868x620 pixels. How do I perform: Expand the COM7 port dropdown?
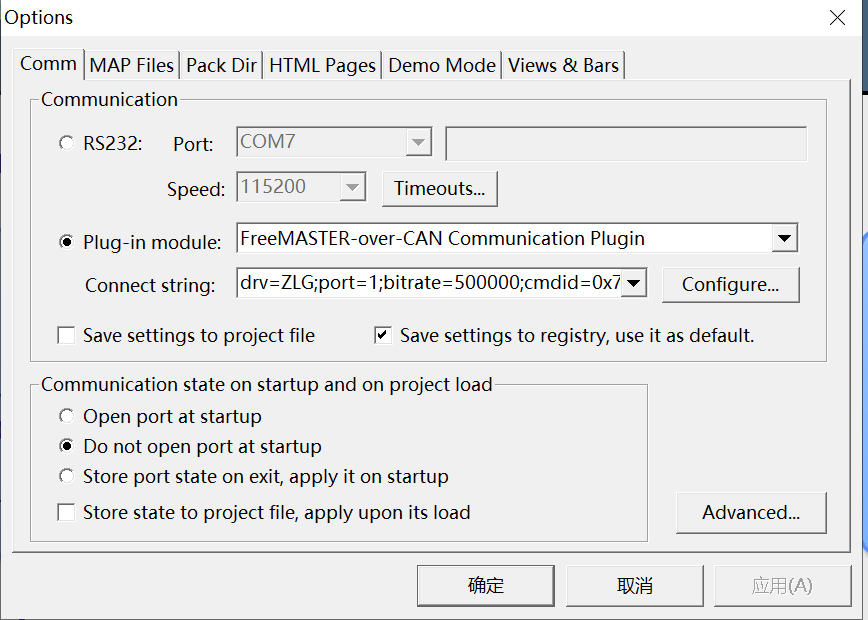tap(417, 142)
